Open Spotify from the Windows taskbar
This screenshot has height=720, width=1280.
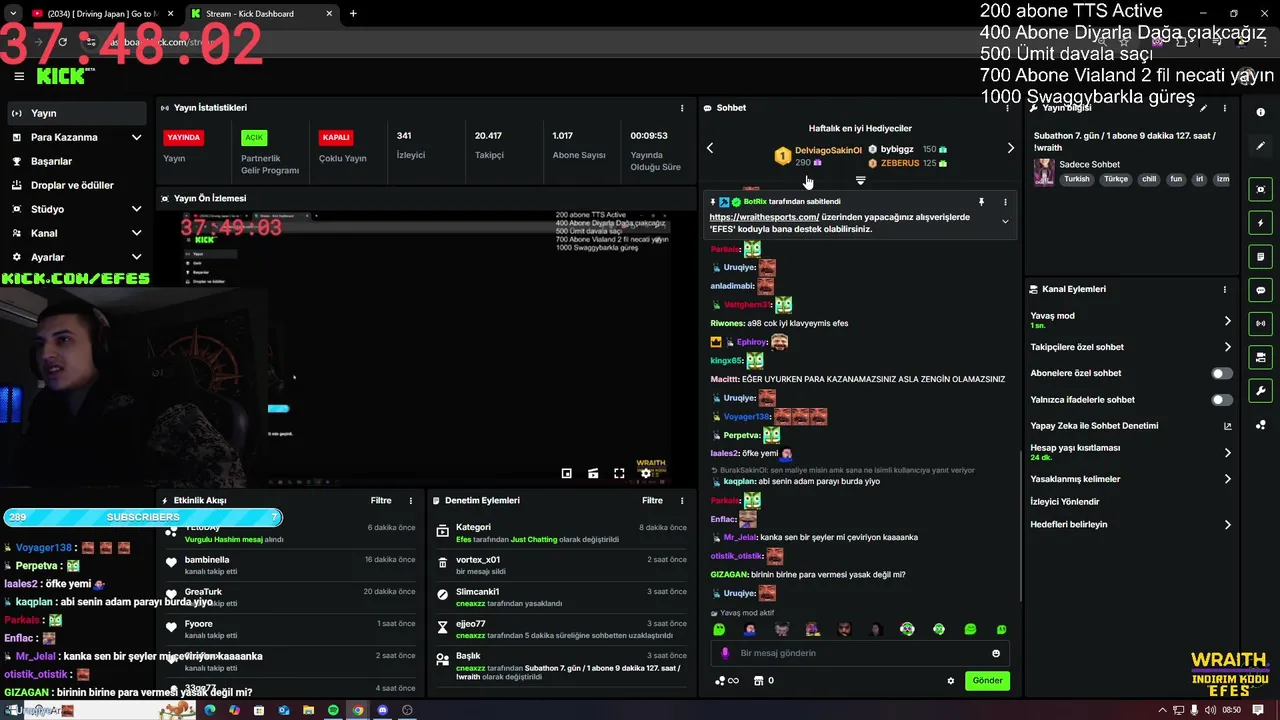click(333, 710)
